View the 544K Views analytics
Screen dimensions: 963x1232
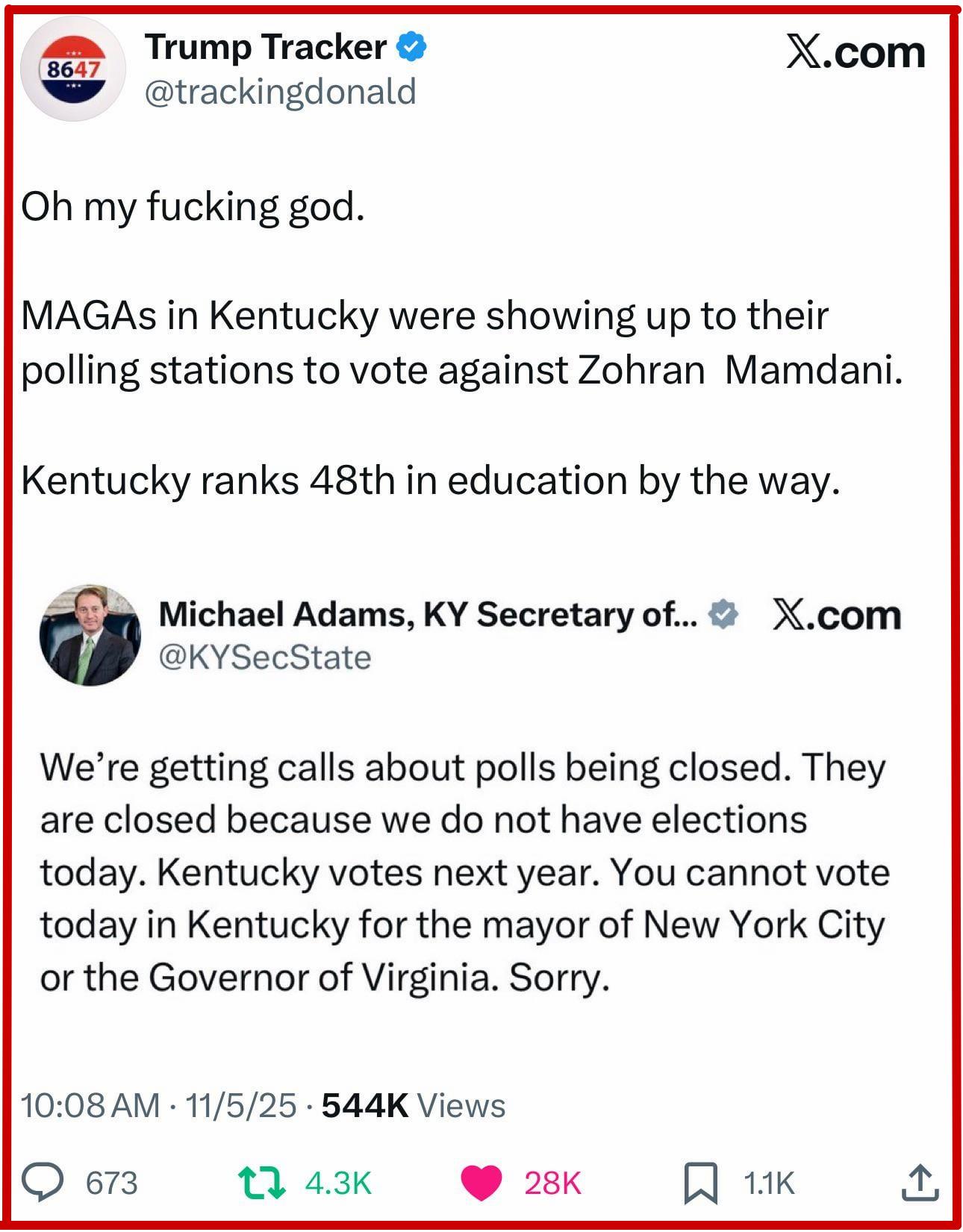(413, 1105)
